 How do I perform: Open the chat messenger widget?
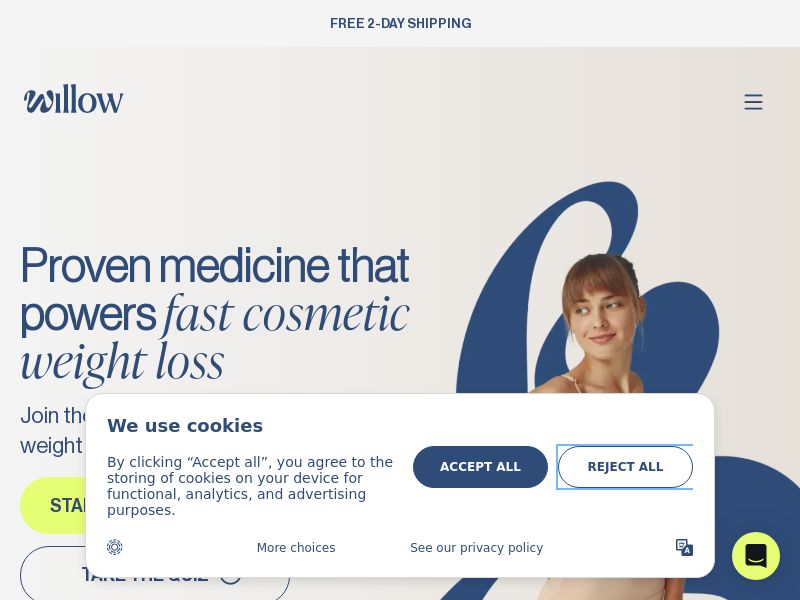pos(756,556)
